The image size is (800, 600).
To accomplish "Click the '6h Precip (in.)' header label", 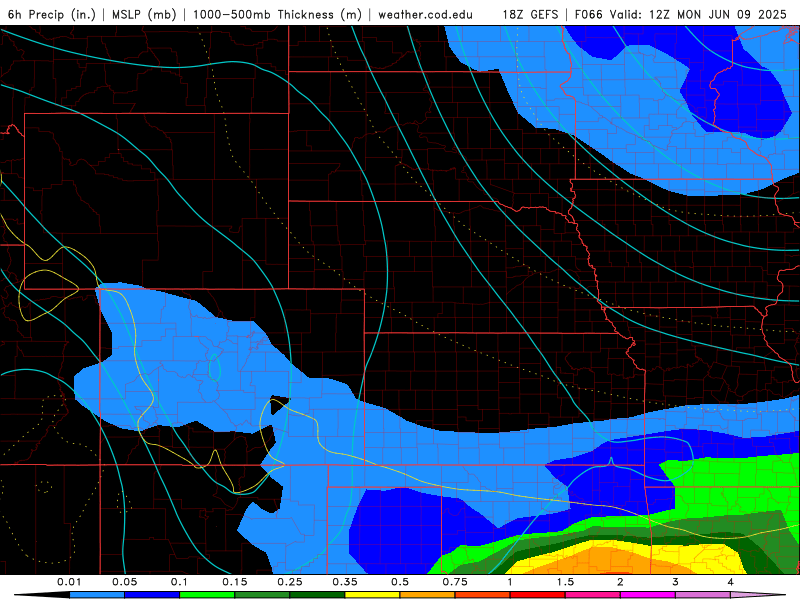I will [52, 14].
